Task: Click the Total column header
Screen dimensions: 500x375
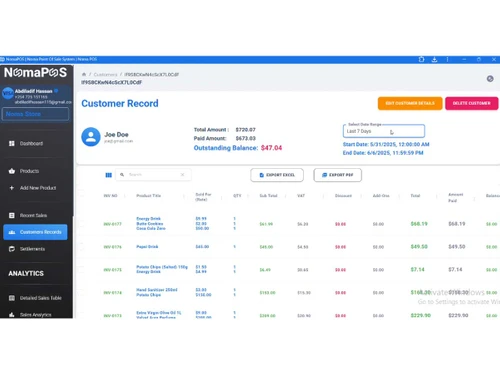Action: point(415,196)
